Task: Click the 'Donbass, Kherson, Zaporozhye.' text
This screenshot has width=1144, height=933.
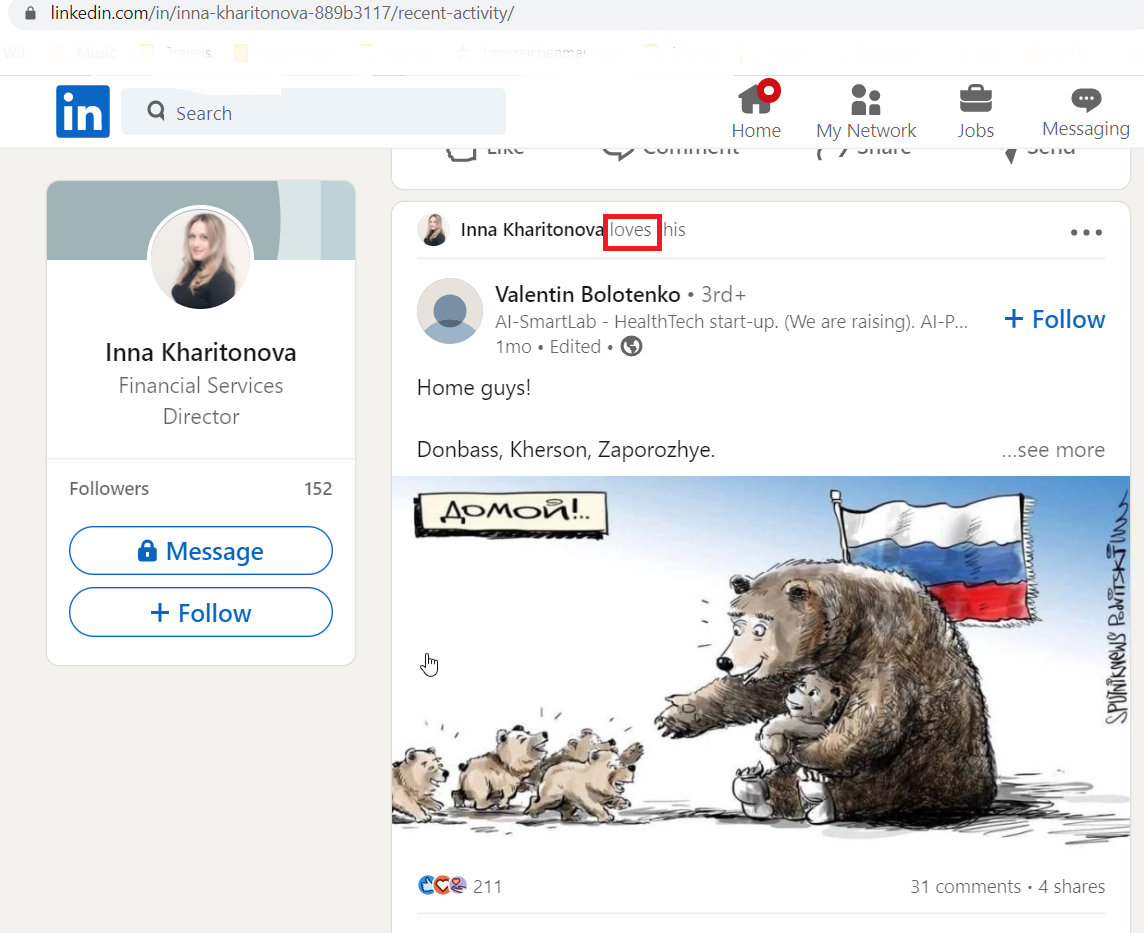Action: pyautogui.click(x=565, y=449)
